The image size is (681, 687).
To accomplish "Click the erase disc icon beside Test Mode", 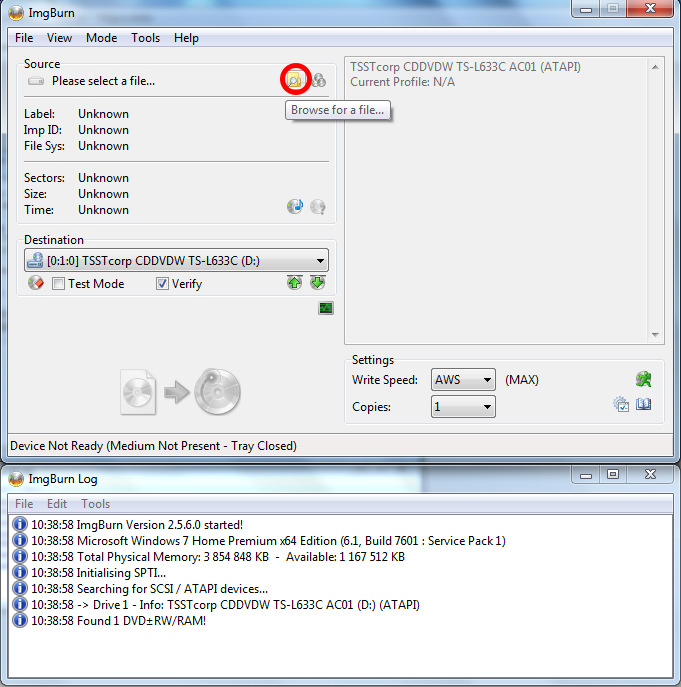I will pyautogui.click(x=35, y=283).
